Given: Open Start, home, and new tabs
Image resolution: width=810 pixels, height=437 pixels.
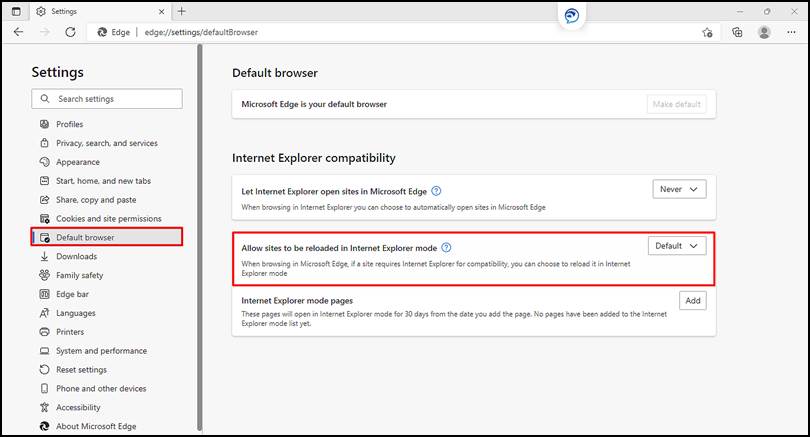Looking at the screenshot, I should coord(103,181).
